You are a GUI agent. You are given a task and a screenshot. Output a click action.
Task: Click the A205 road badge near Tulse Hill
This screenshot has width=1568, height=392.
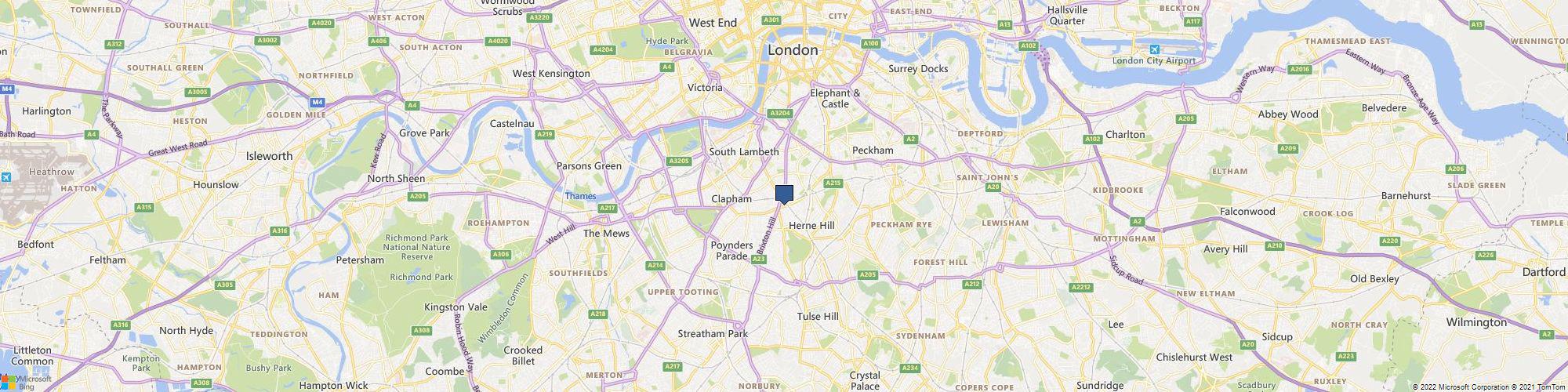click(867, 274)
